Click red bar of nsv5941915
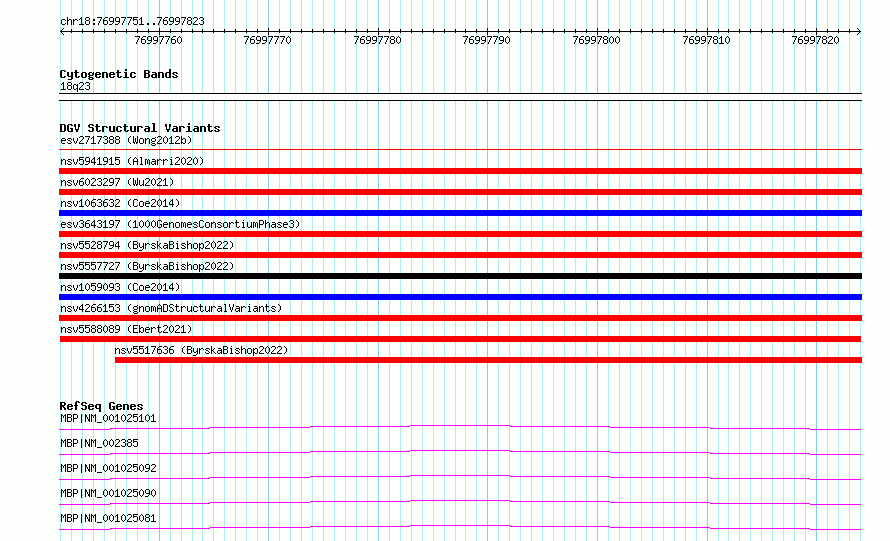The width and height of the screenshot is (890, 541). 460,171
